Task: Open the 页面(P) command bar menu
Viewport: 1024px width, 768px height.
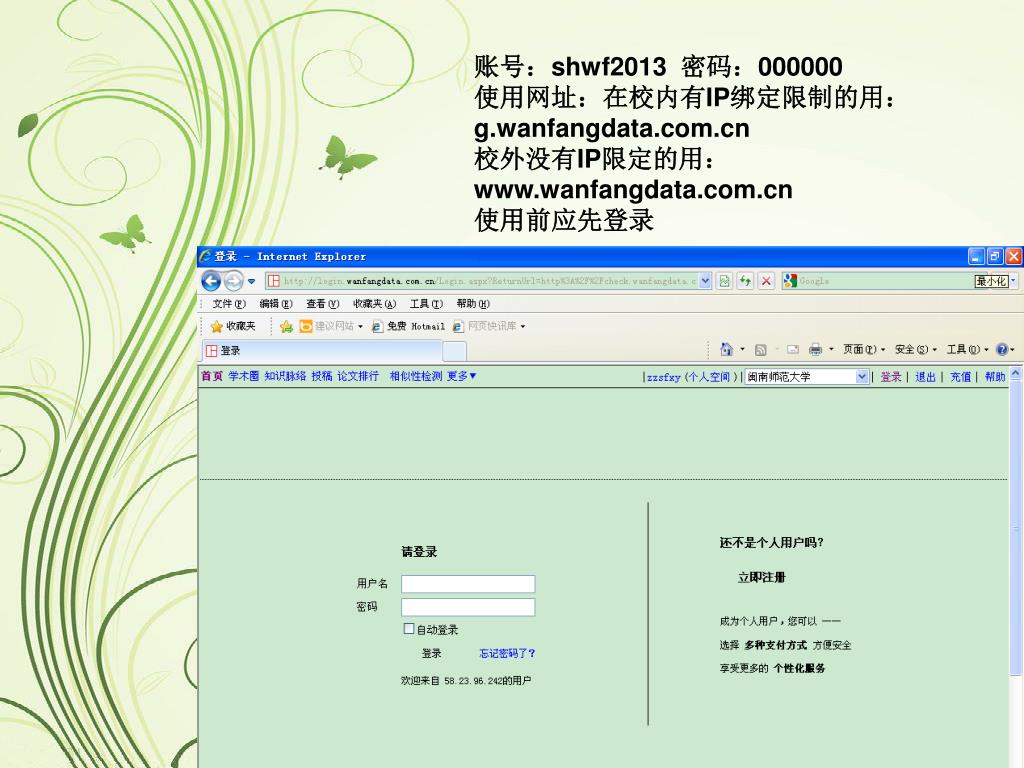Action: coord(863,350)
